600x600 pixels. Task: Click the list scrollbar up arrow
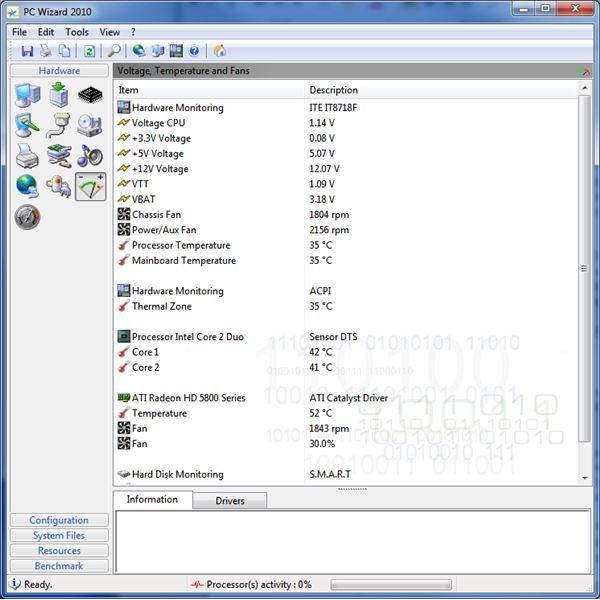tap(584, 88)
